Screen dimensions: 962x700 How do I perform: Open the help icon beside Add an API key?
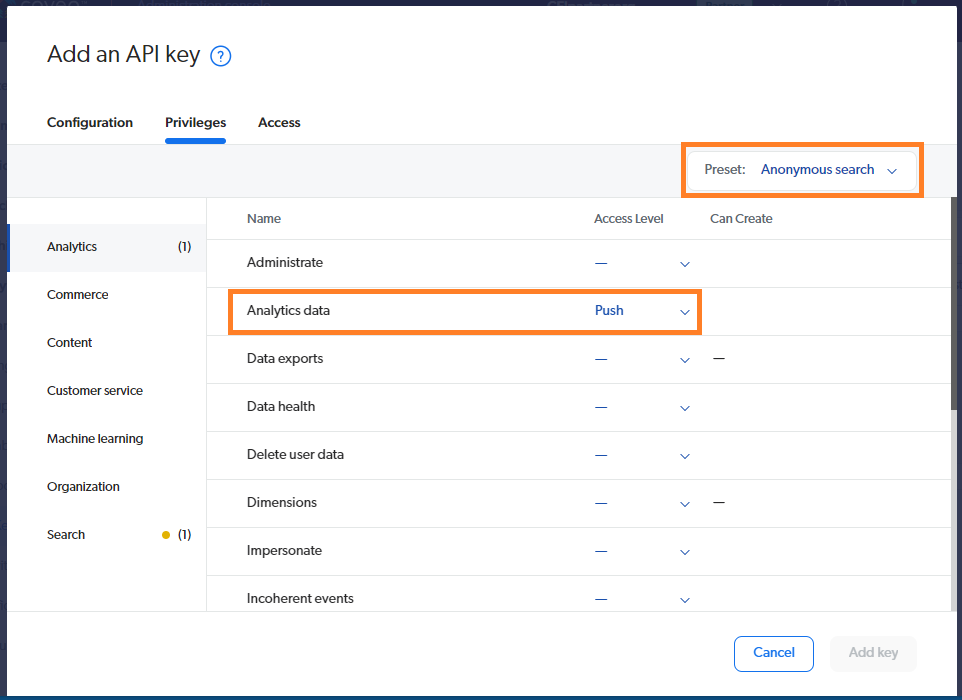[x=220, y=56]
